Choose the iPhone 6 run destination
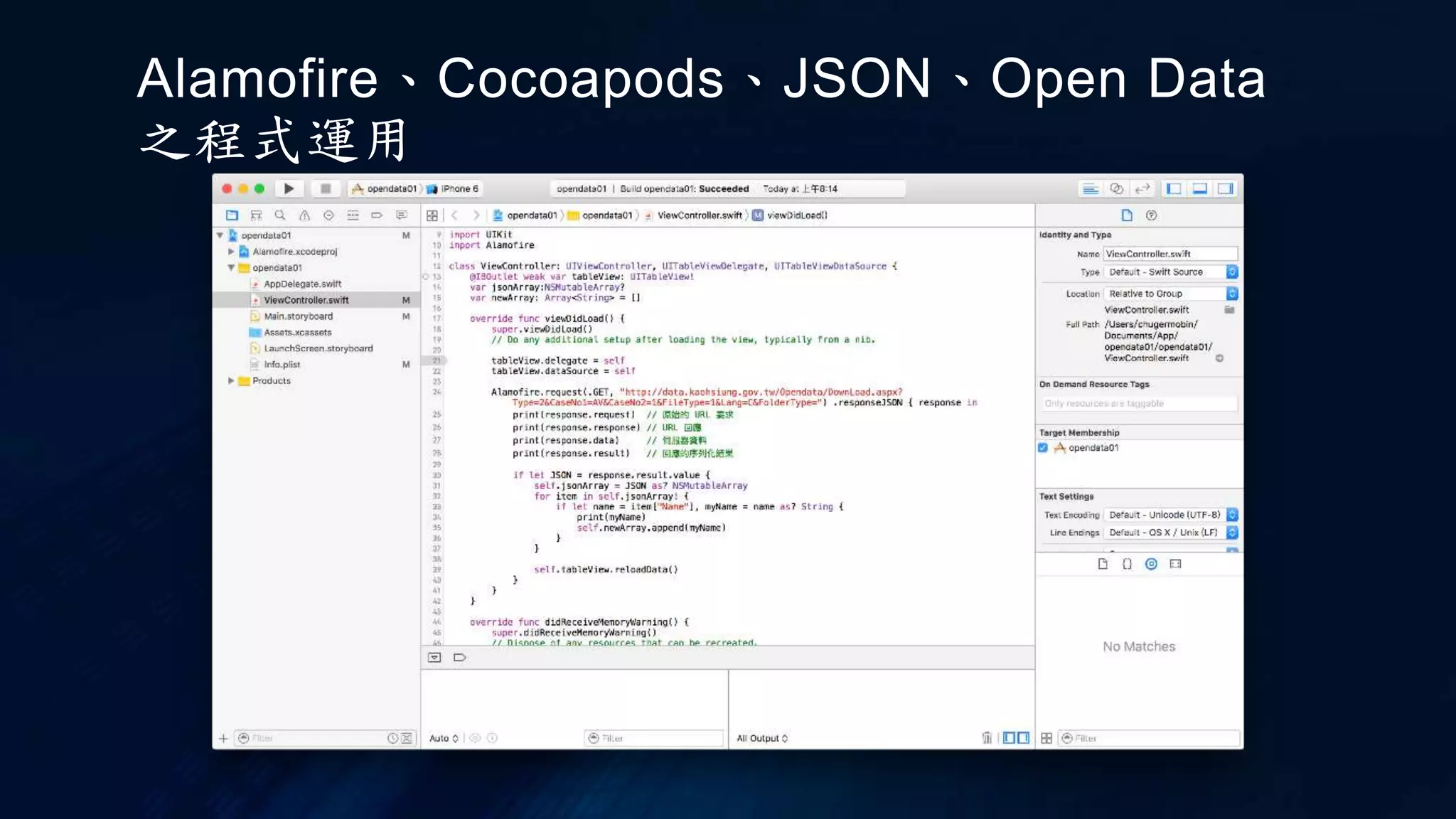 click(453, 188)
